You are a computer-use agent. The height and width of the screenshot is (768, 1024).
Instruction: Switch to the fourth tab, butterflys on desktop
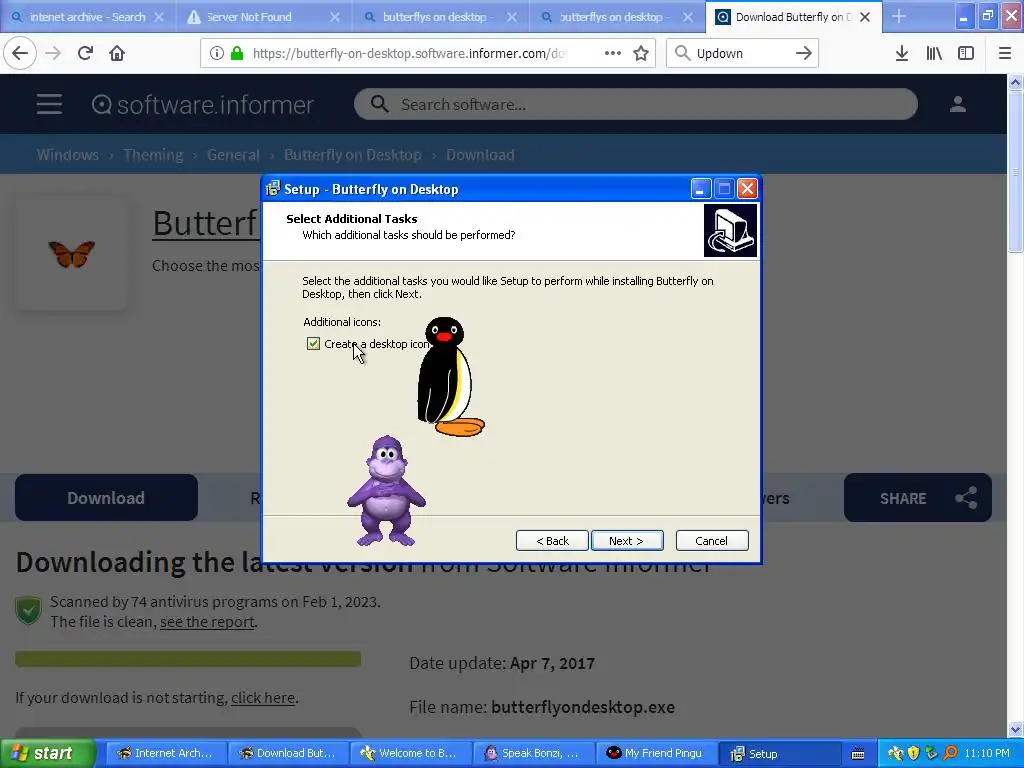[x=617, y=17]
